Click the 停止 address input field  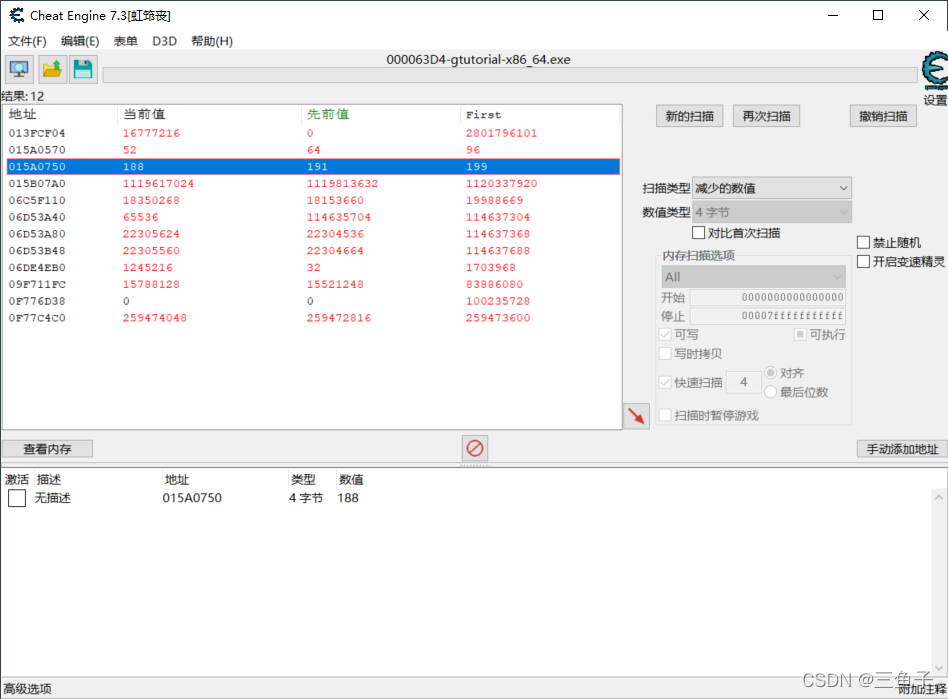(x=768, y=316)
